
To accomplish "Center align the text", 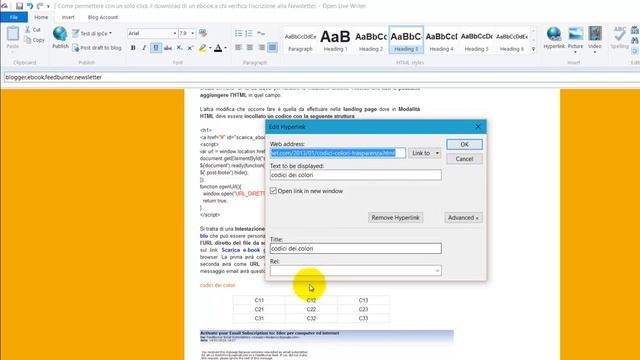I will click(x=250, y=48).
